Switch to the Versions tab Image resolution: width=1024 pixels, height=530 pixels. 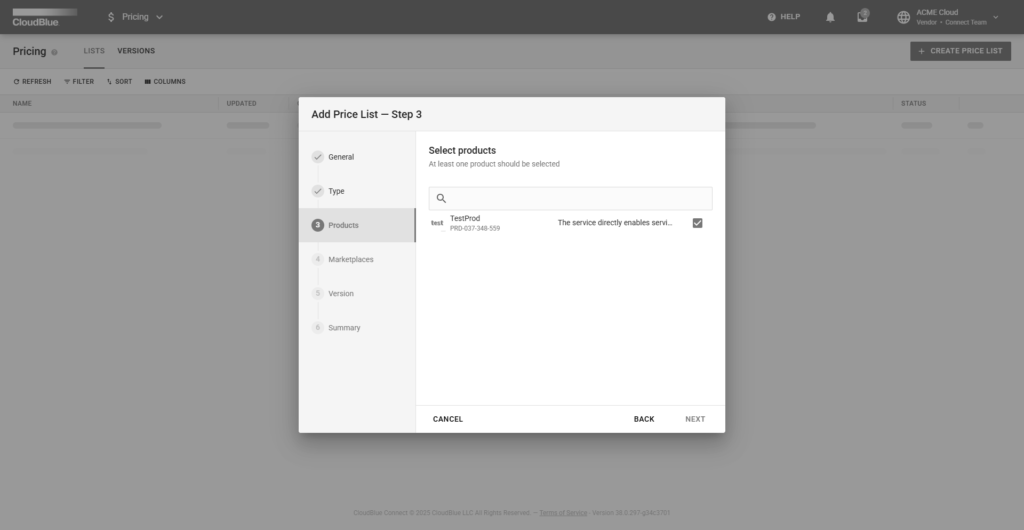click(x=136, y=51)
